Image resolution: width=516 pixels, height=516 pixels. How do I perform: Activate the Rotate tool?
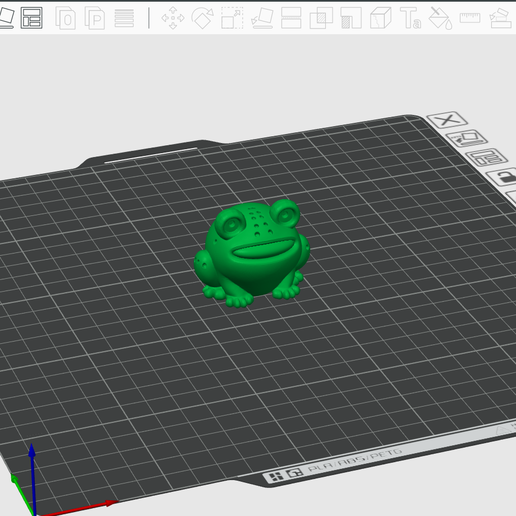203,18
